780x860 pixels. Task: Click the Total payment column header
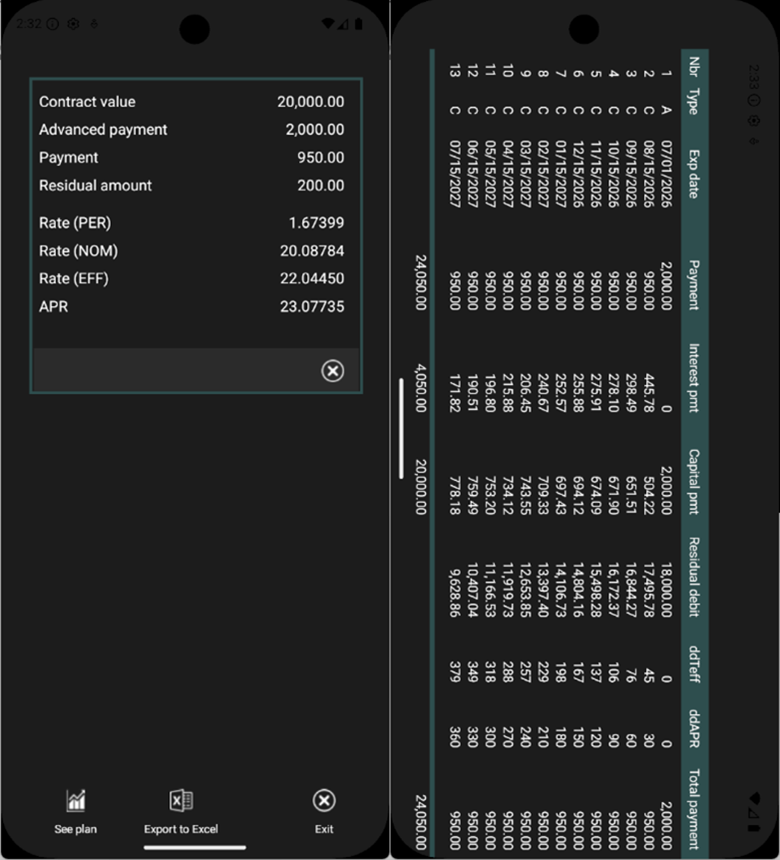pyautogui.click(x=694, y=810)
